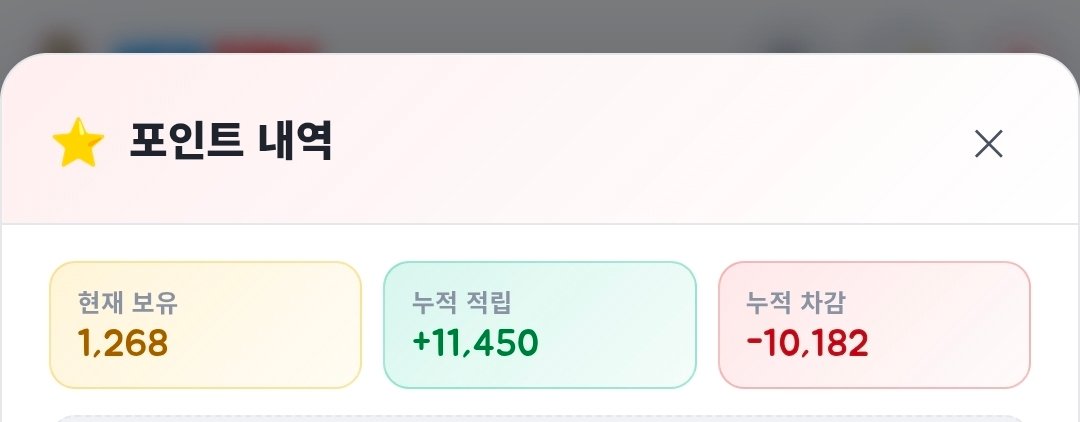
Task: Open the 누적 차감 red summary card
Action: click(874, 325)
